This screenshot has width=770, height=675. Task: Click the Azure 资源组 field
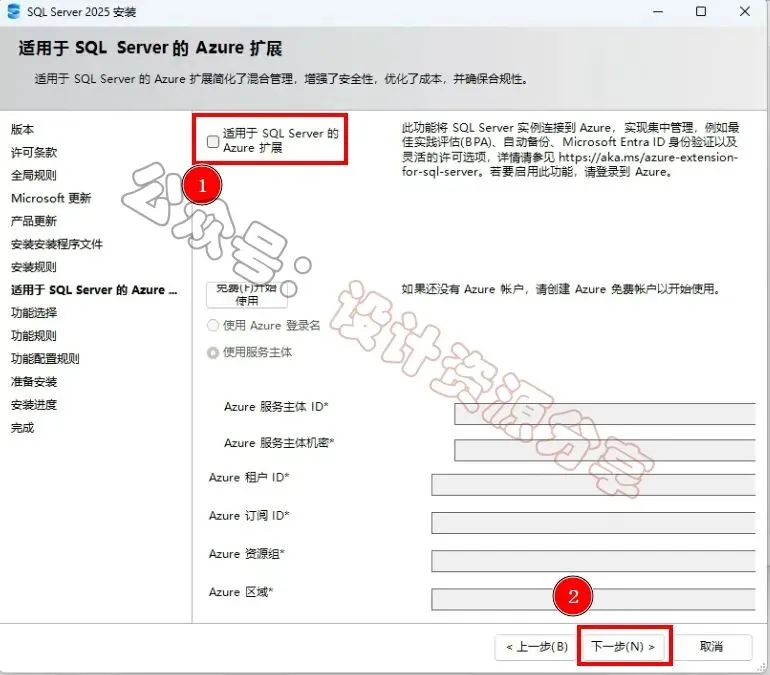tap(593, 561)
